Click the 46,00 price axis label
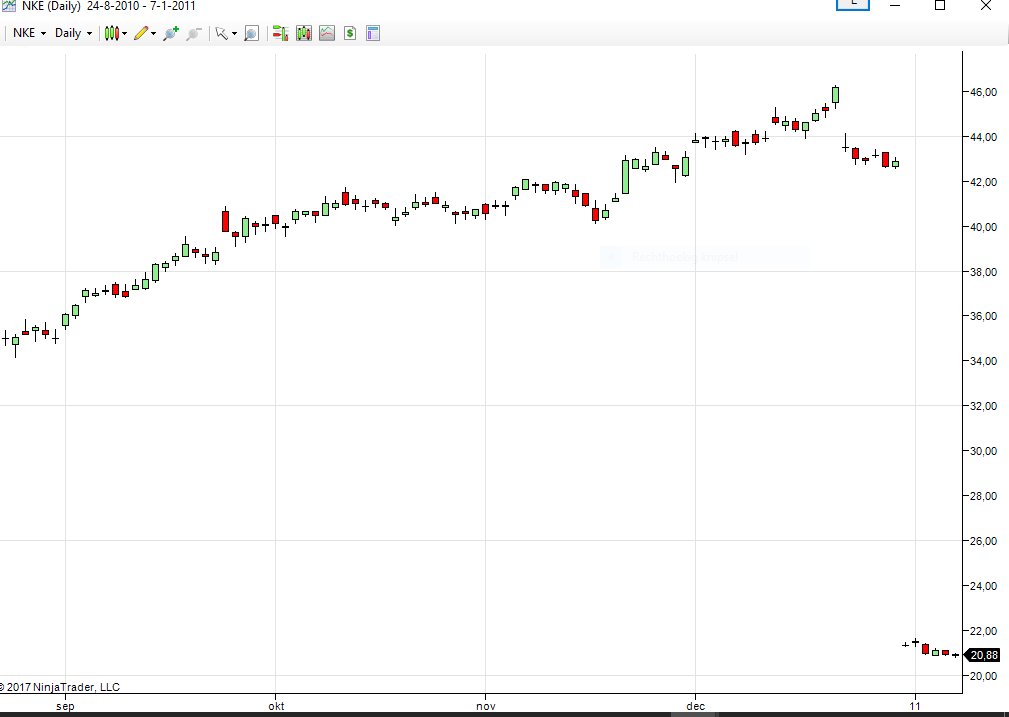The width and height of the screenshot is (1009, 717). coord(983,92)
